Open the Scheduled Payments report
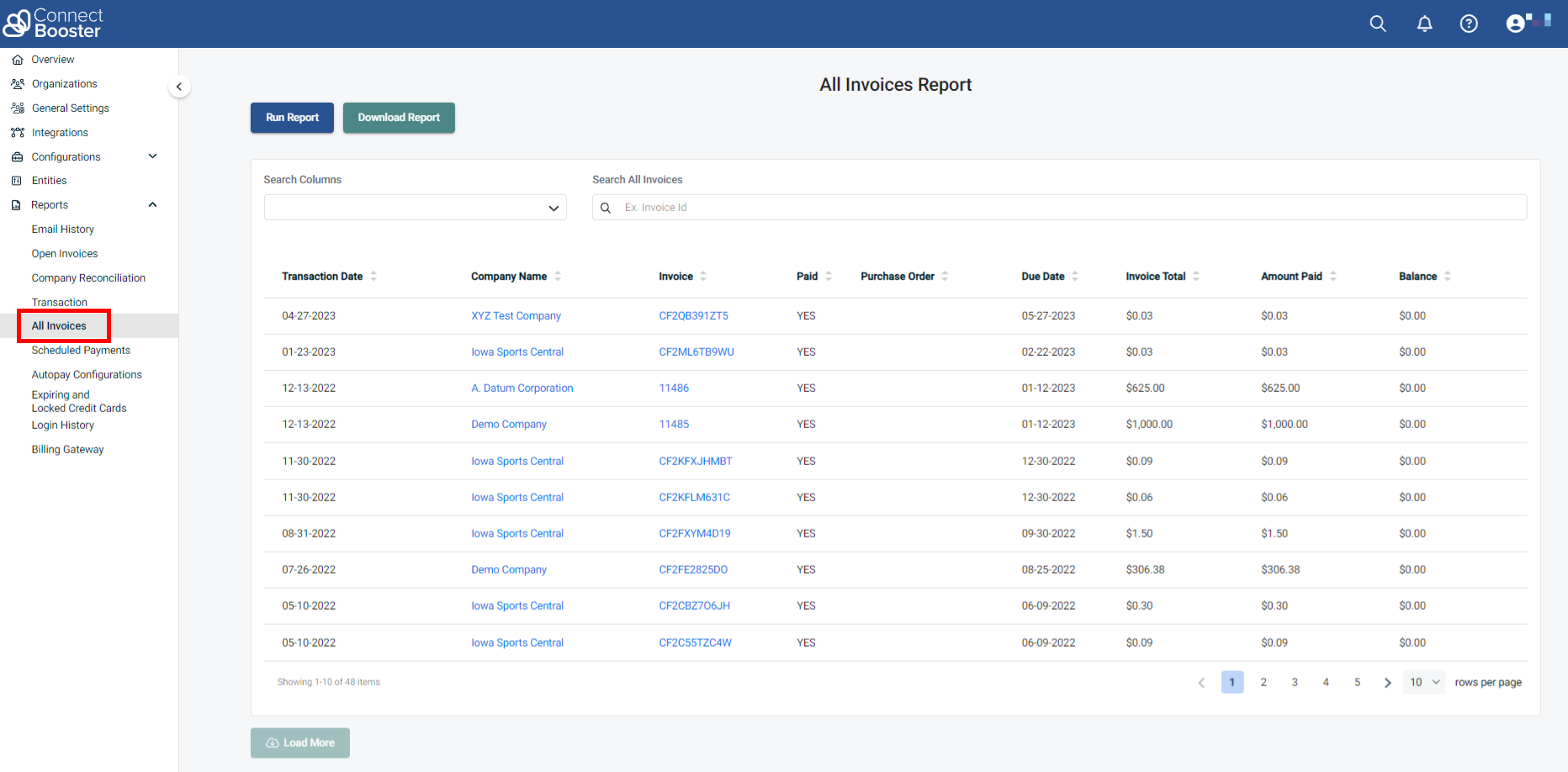This screenshot has width=1568, height=772. [80, 350]
